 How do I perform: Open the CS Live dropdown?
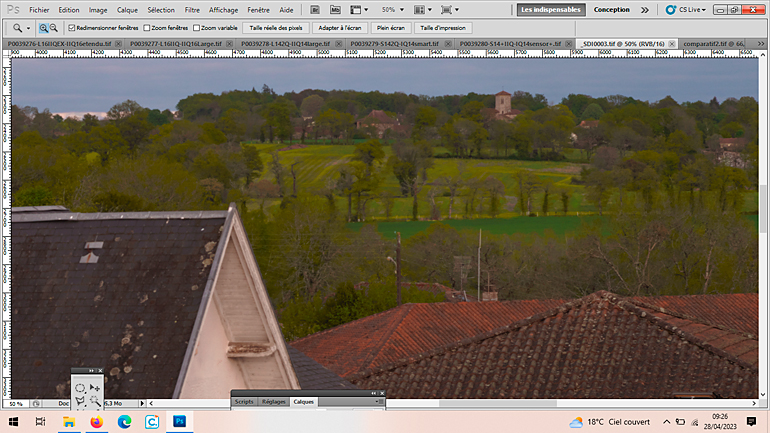click(686, 10)
